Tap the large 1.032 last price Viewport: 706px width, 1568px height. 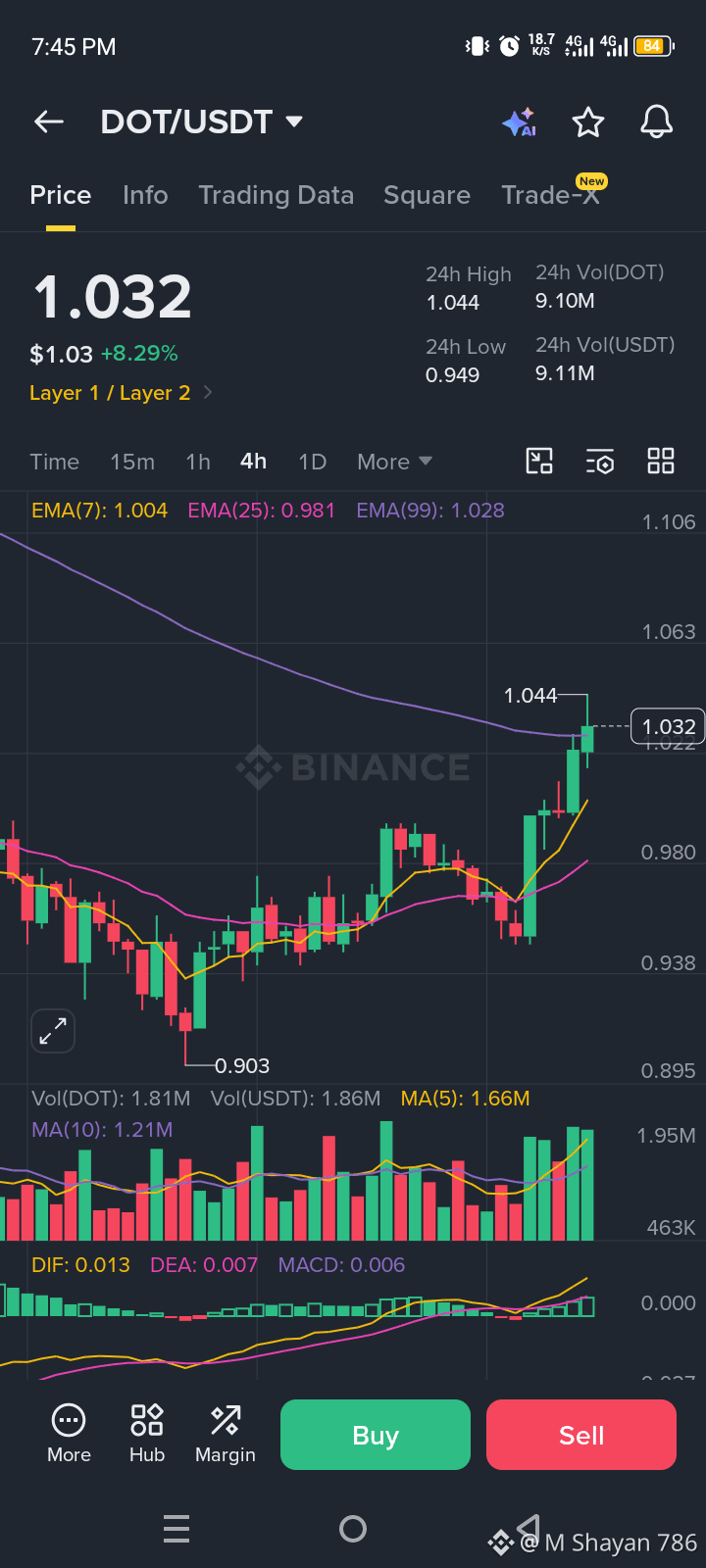tap(112, 297)
